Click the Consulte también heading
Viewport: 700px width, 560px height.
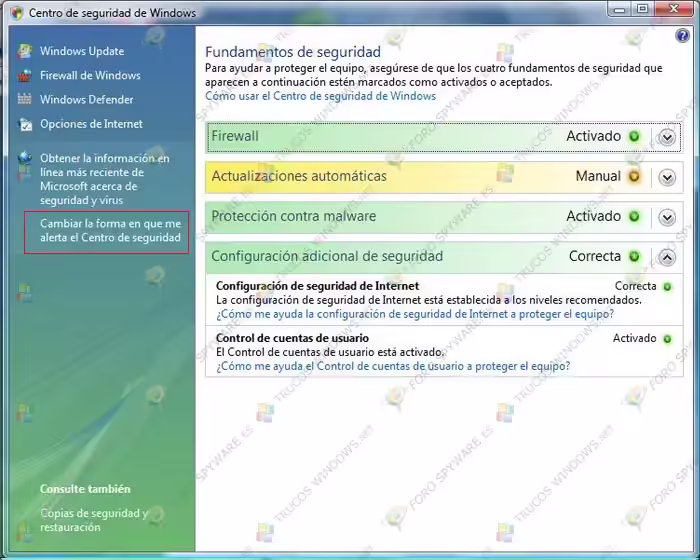click(x=85, y=489)
